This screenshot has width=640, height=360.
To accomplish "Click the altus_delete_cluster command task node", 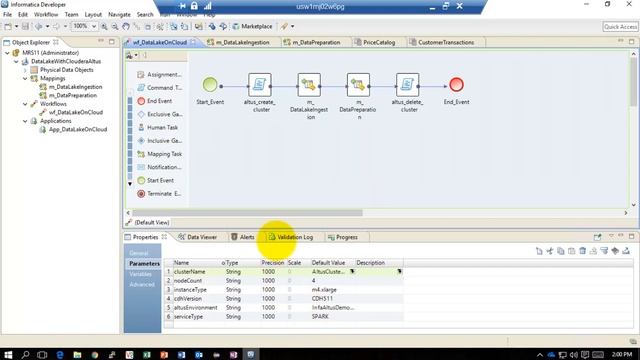I will [x=407, y=85].
